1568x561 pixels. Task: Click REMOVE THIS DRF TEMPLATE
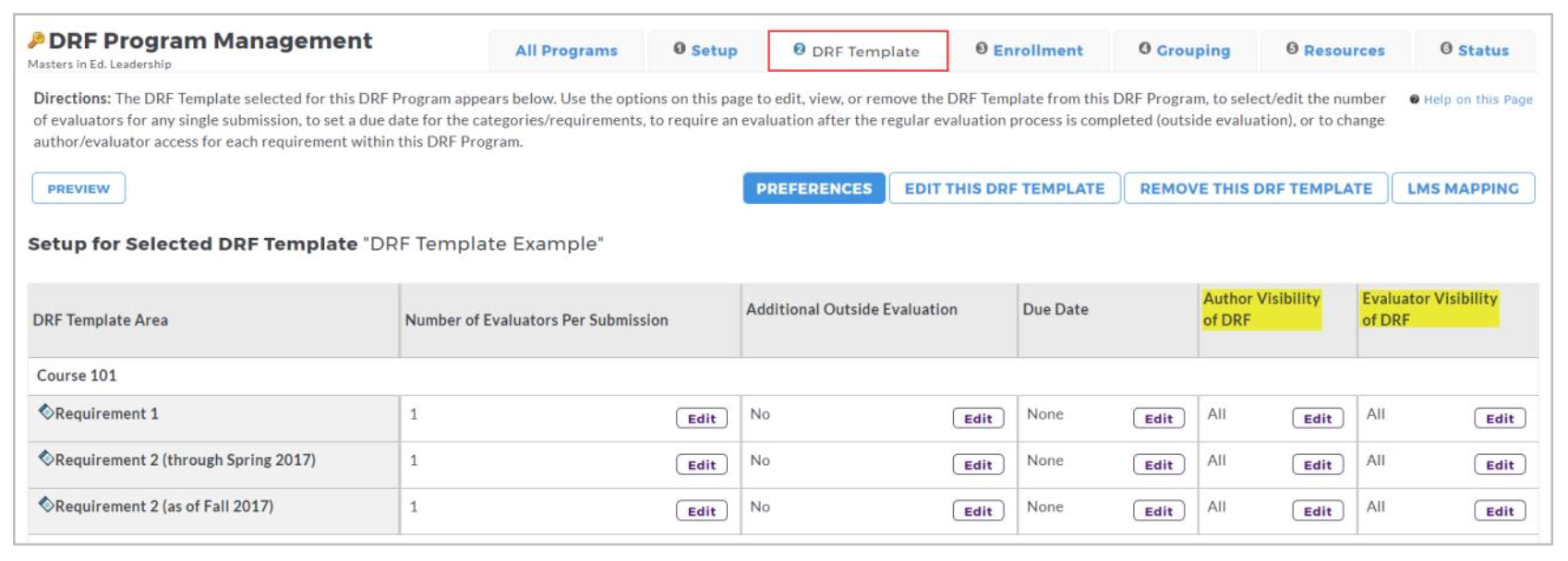click(x=1256, y=188)
